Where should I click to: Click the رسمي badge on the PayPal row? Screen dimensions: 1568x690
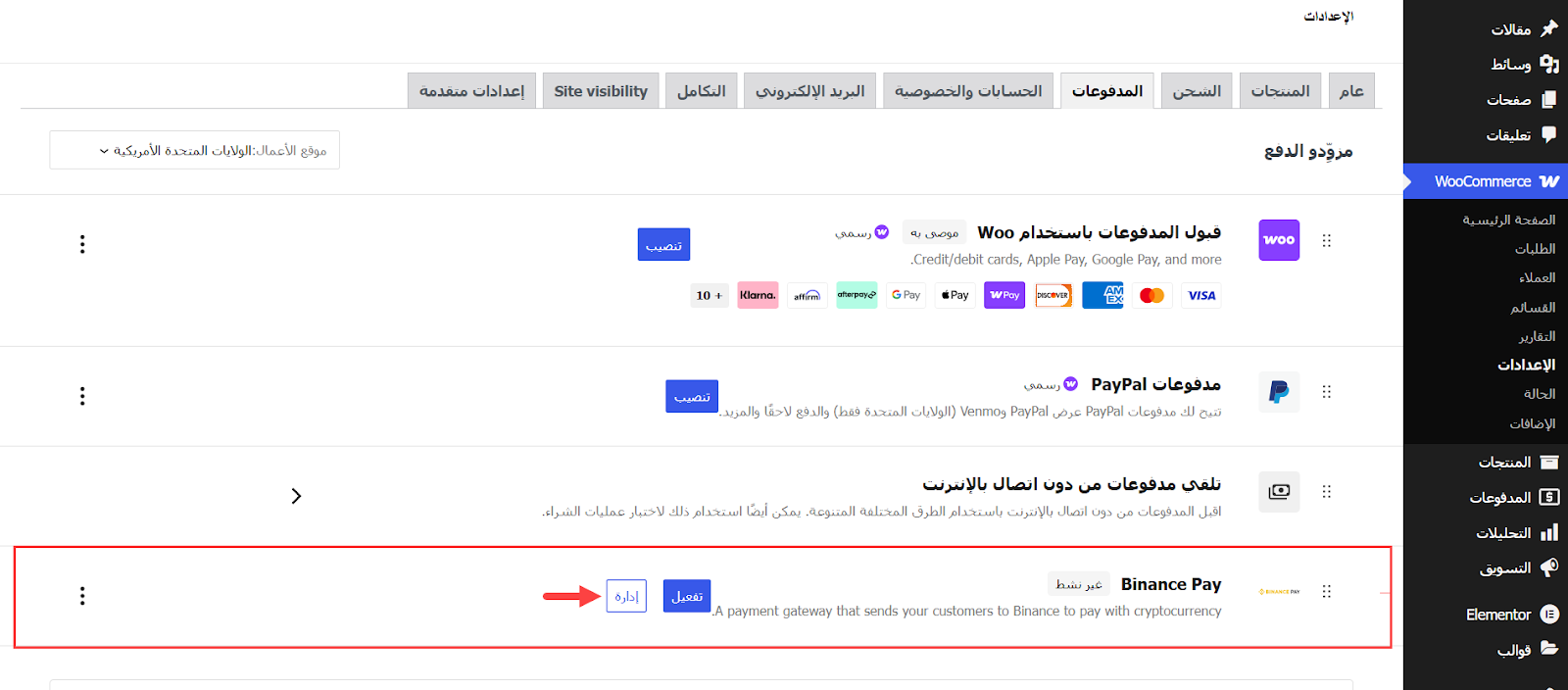pyautogui.click(x=1051, y=384)
